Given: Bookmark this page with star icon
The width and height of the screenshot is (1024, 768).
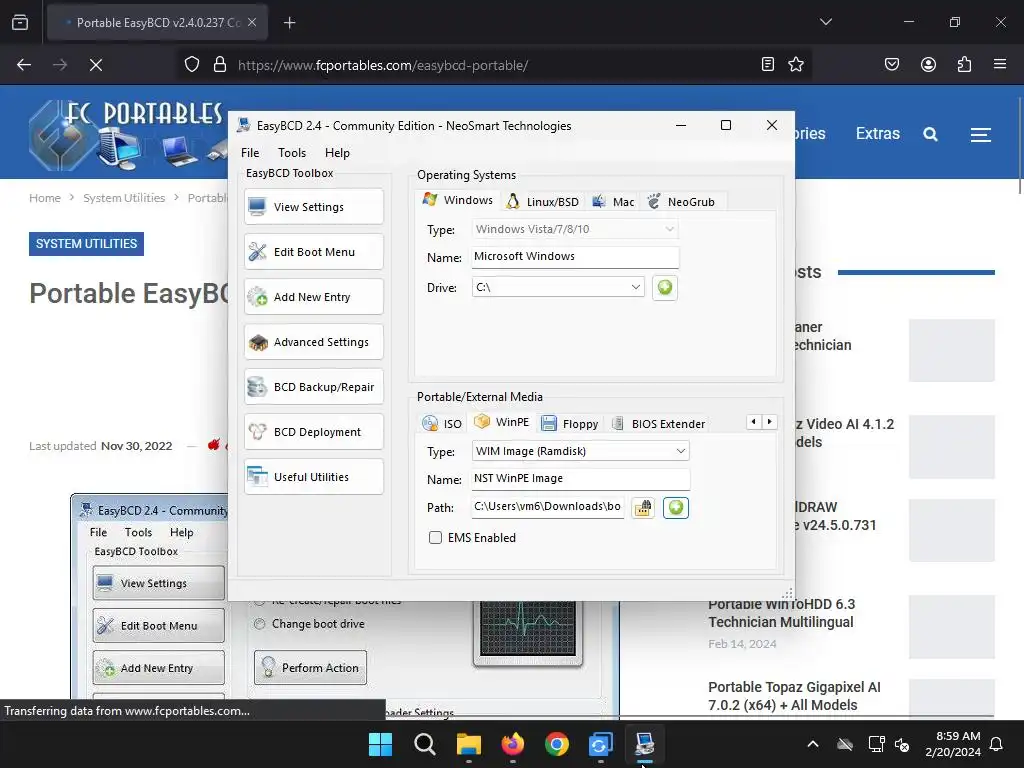Looking at the screenshot, I should 795,65.
